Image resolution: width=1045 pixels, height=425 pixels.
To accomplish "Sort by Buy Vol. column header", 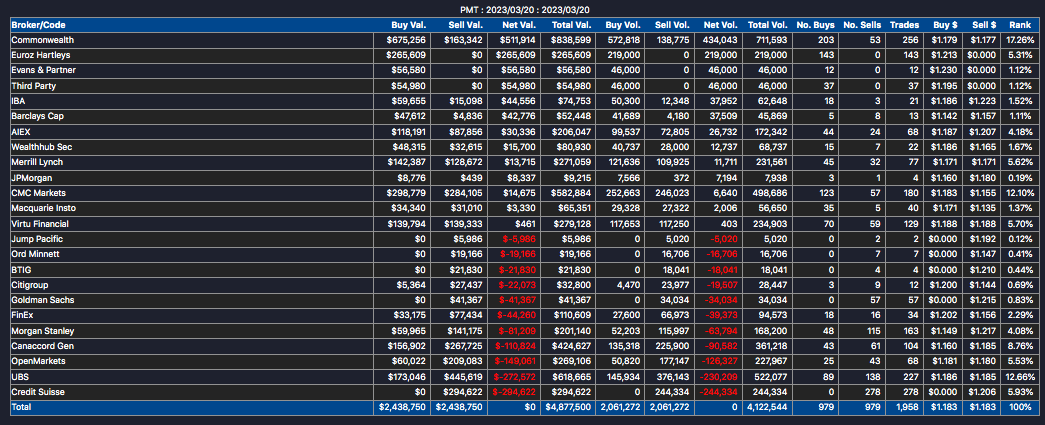I will [623, 25].
